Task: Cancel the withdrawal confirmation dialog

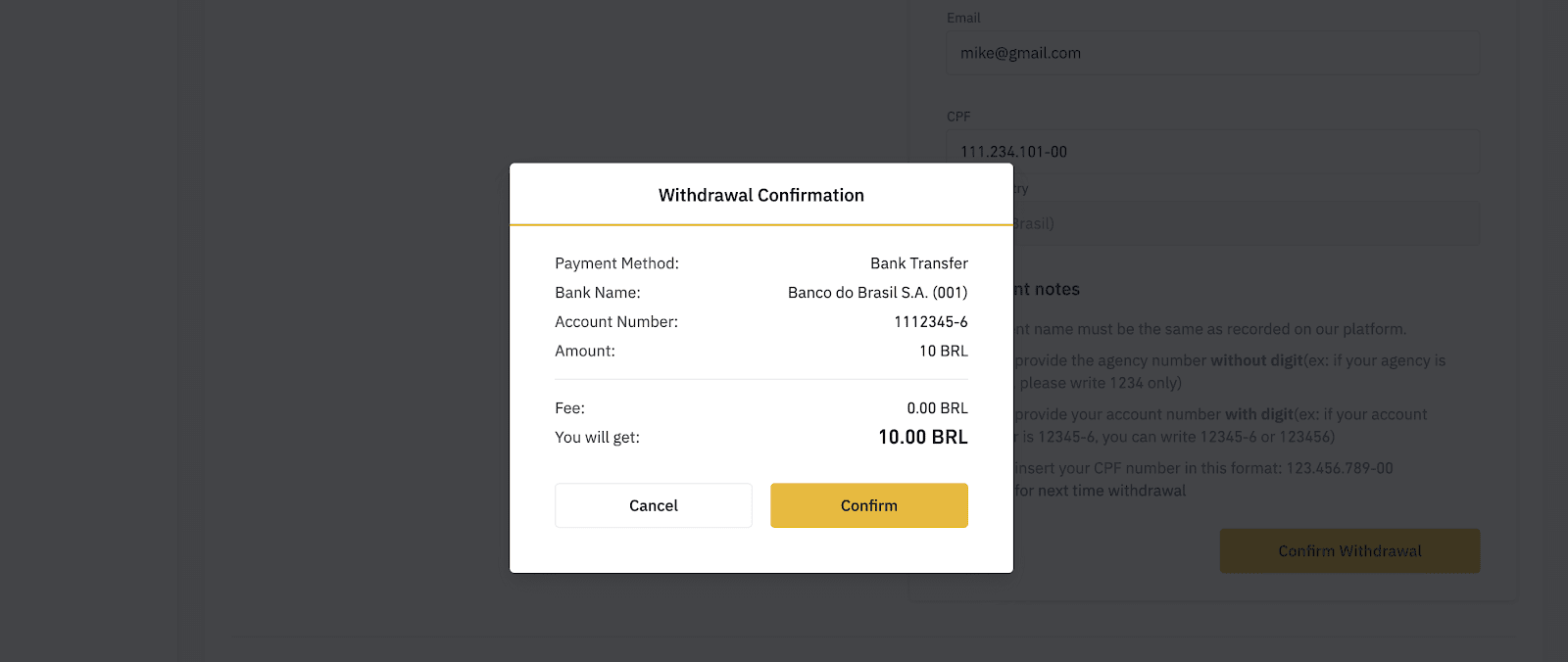Action: 653,505
